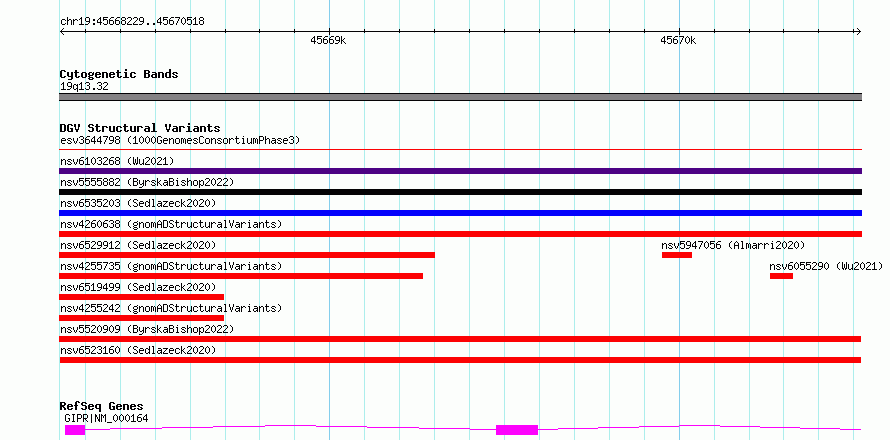Screen dimensions: 890x440
Task: Click the red nsv4260638 variant bar
Action: 460,234
